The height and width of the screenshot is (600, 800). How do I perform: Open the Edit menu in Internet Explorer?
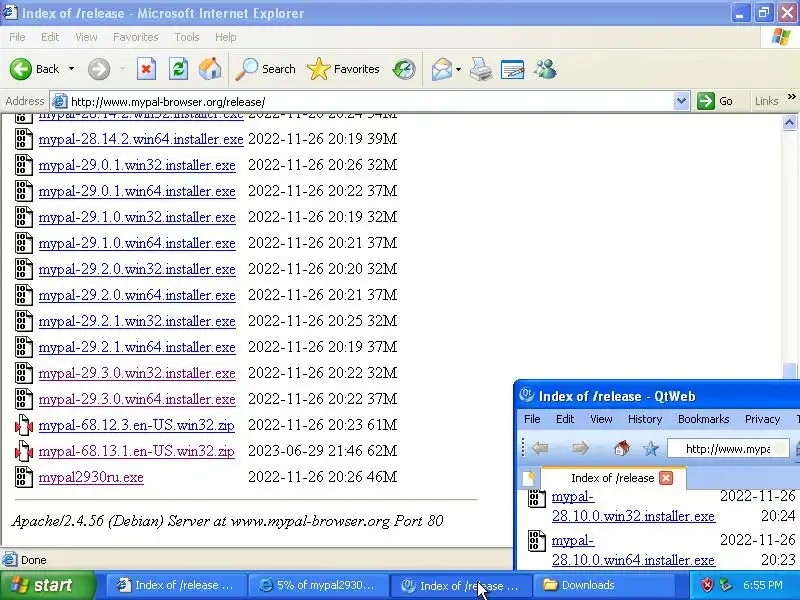(50, 37)
